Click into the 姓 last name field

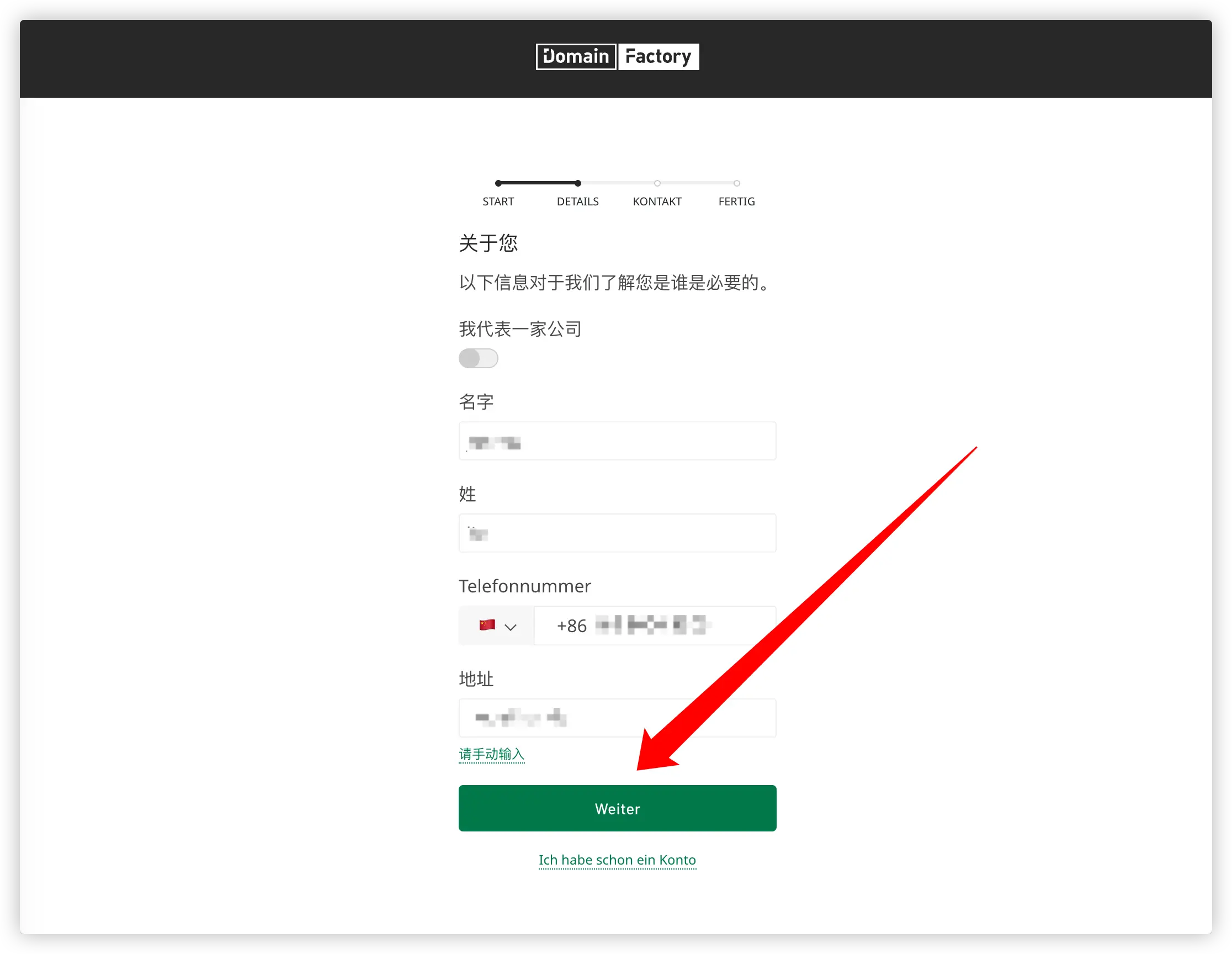point(617,533)
